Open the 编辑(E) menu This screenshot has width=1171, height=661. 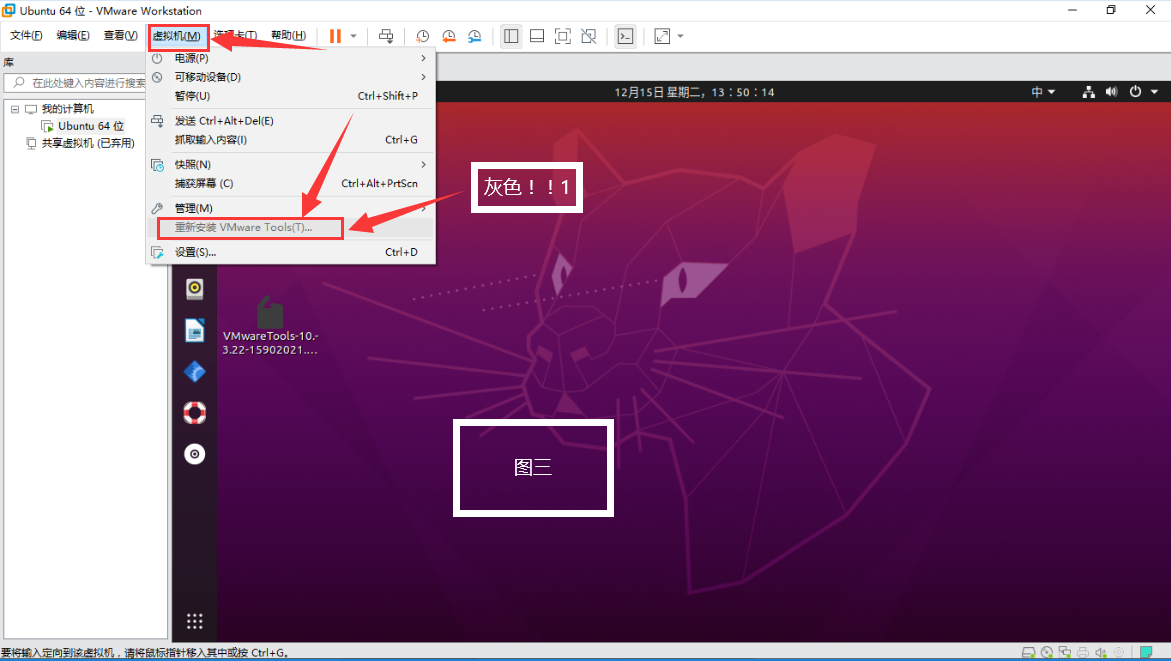pos(72,35)
